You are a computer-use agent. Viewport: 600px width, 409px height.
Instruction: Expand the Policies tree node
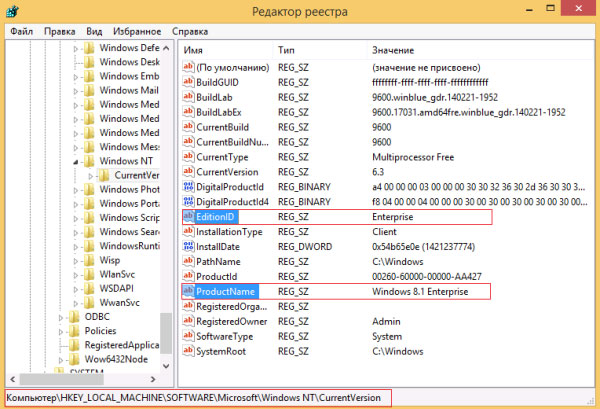[60, 332]
